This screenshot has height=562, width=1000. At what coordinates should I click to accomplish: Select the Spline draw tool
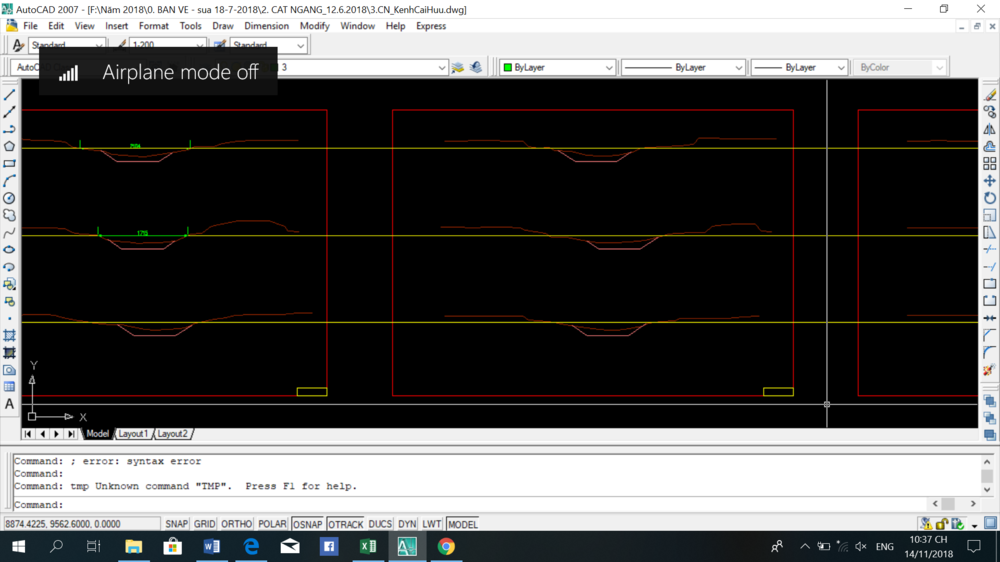pos(10,233)
